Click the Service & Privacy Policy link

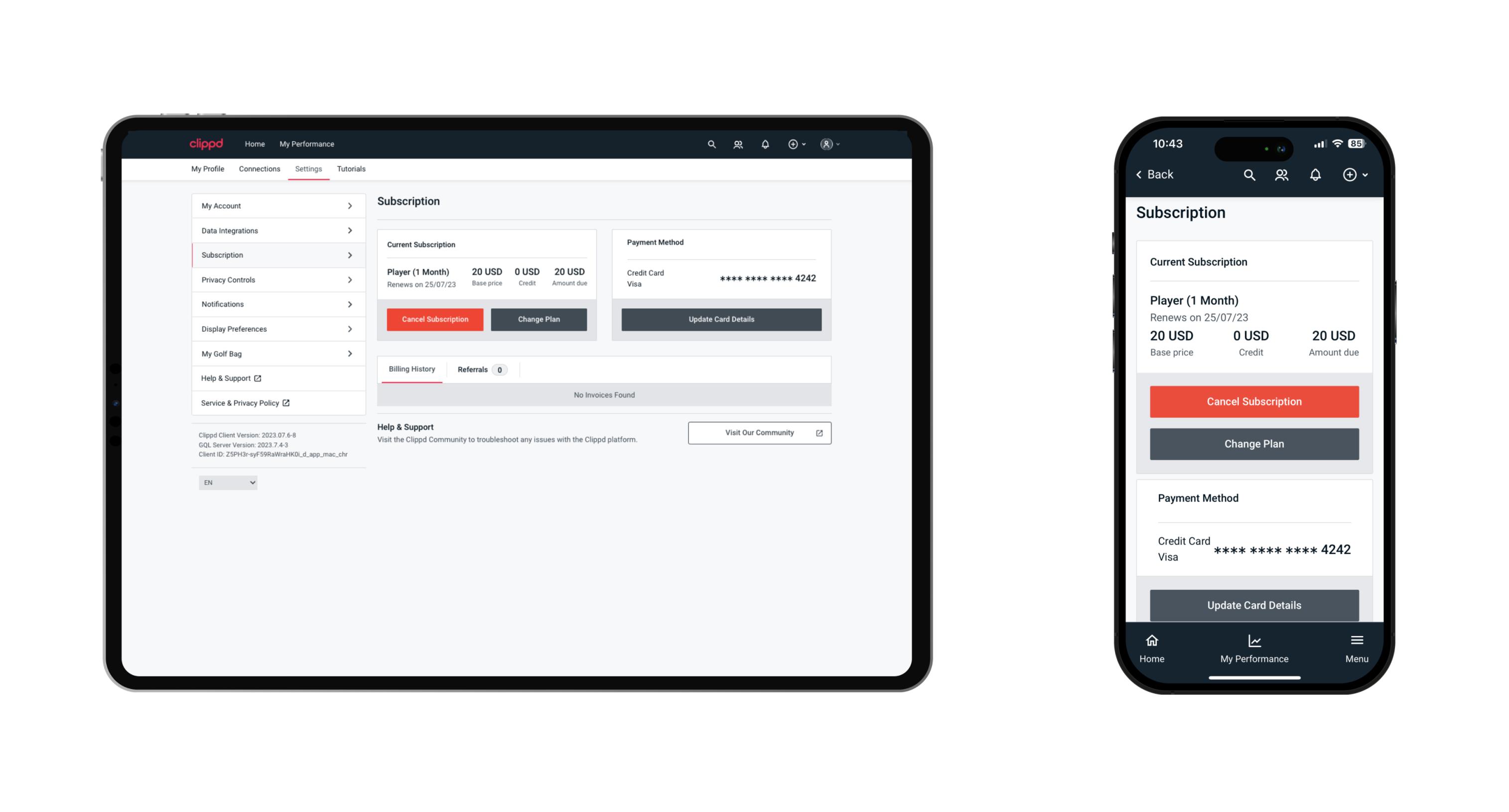[x=245, y=402]
